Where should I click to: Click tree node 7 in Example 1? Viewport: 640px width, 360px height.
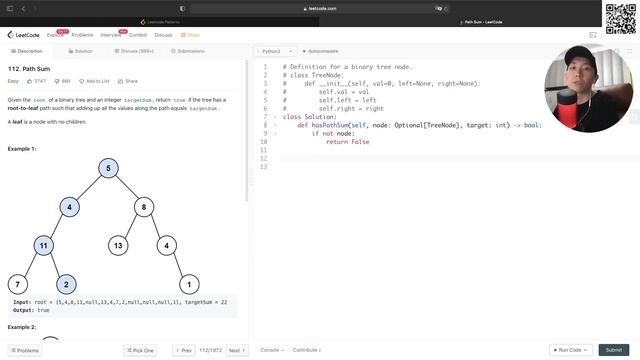coord(18,284)
